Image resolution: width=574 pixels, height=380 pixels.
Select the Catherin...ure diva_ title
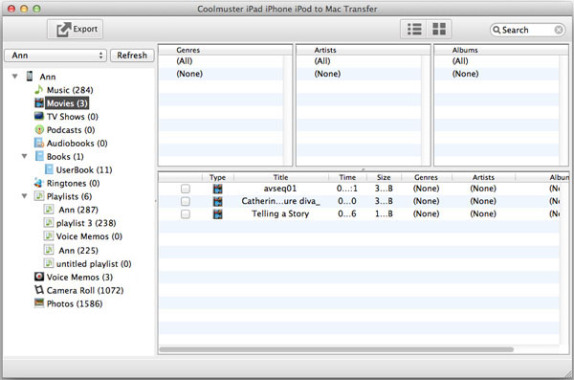tap(281, 201)
